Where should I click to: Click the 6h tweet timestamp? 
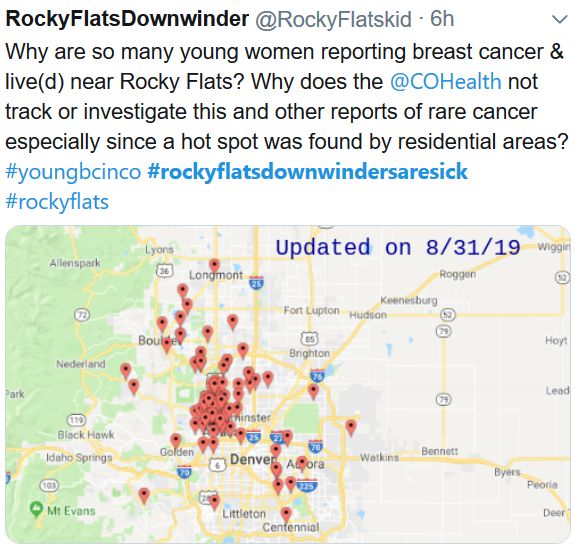442,19
